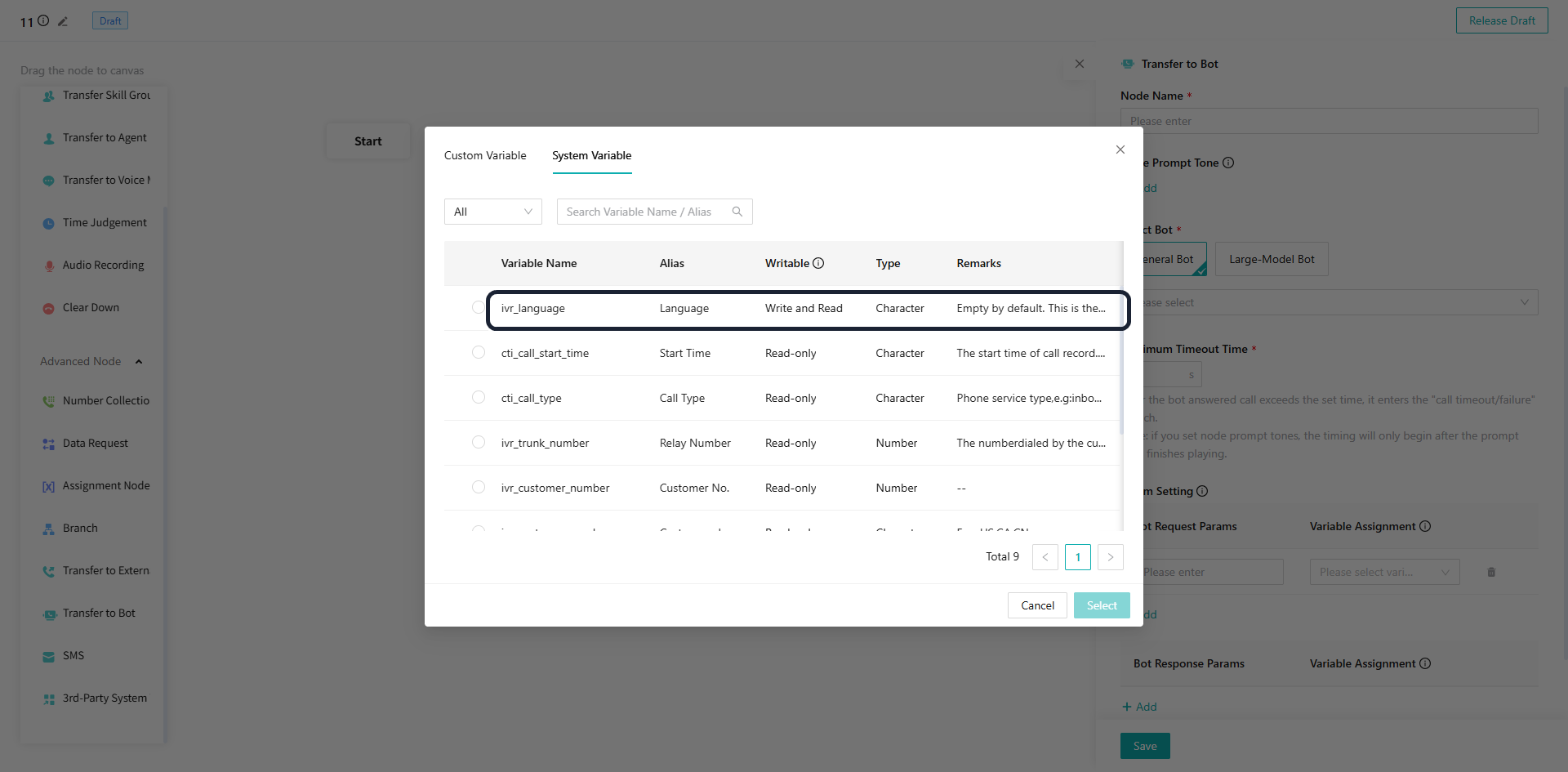Click the search magnifier icon in the dialog

[737, 212]
